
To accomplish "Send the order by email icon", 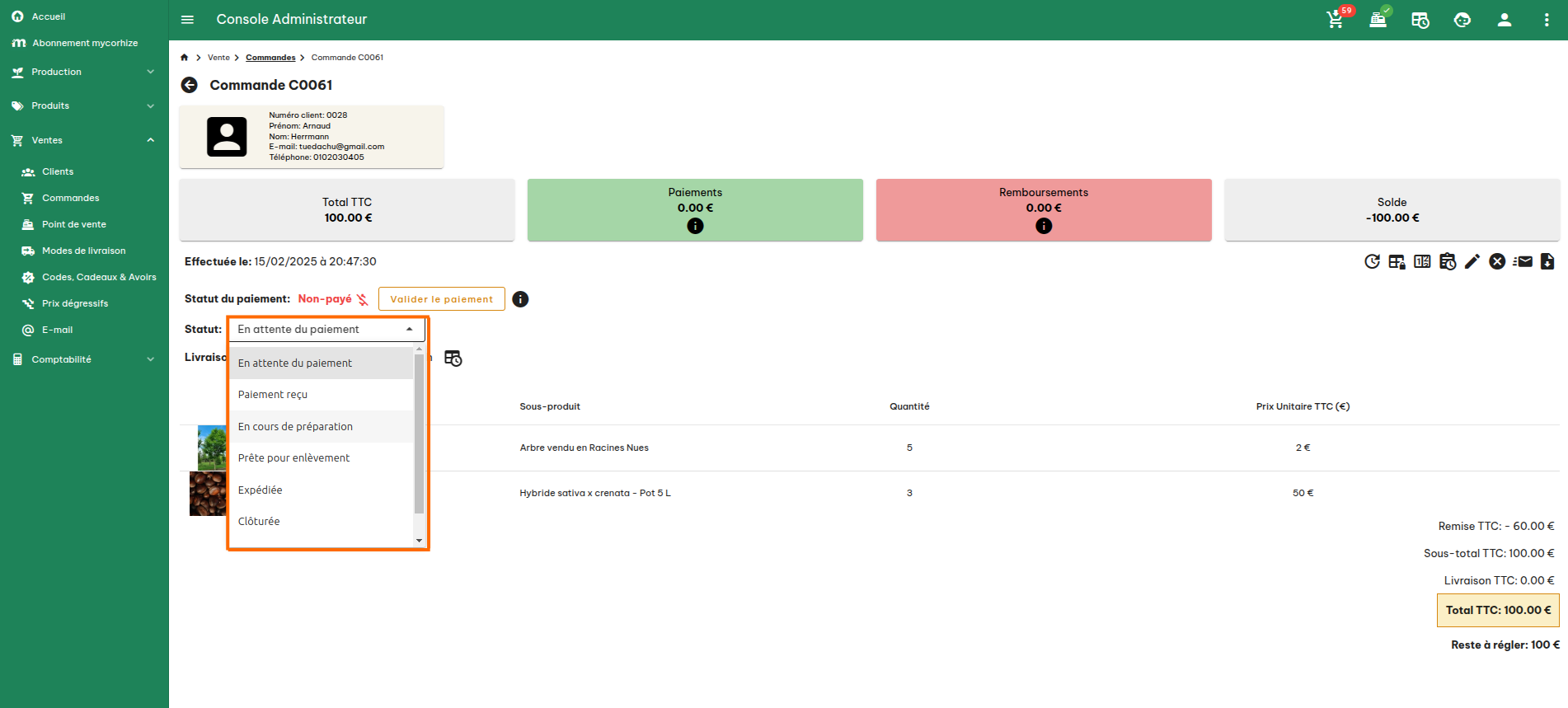I will pos(1523,261).
